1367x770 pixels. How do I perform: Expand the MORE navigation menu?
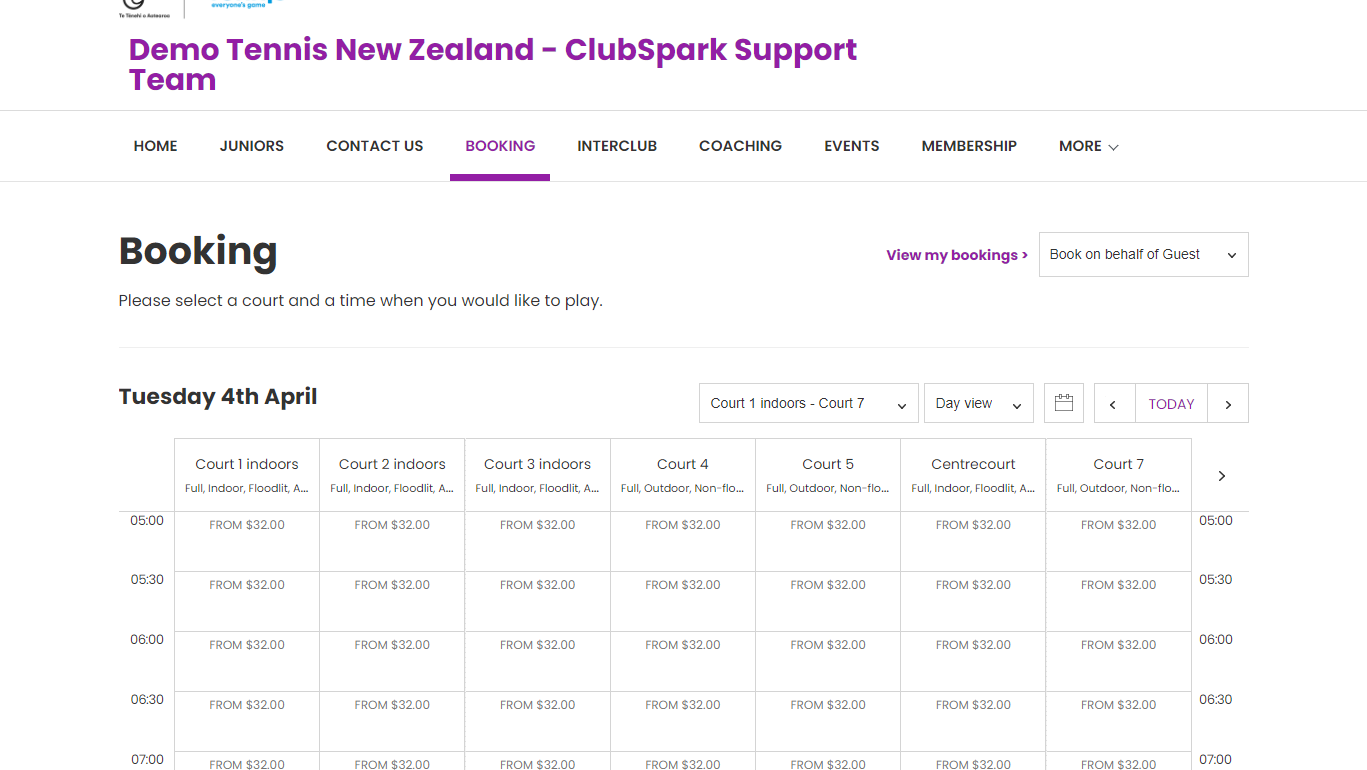pos(1088,146)
